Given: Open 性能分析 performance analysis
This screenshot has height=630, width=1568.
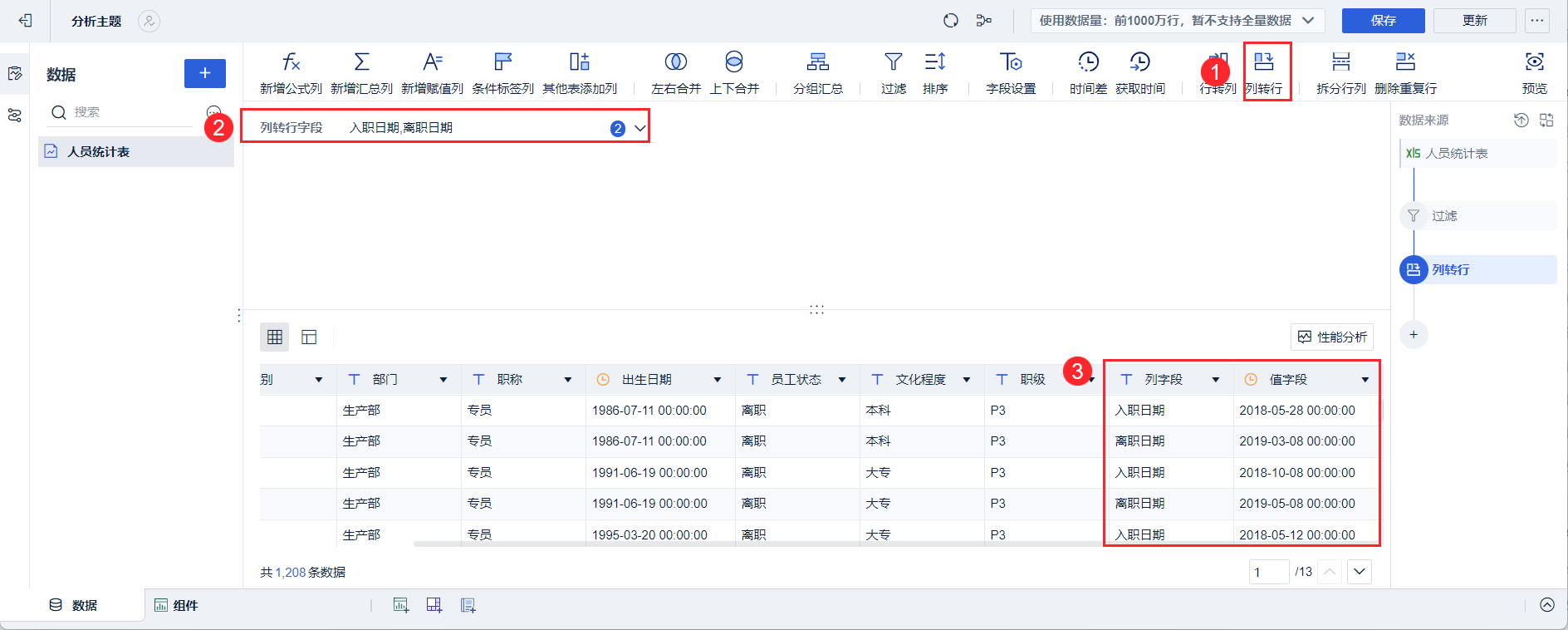Looking at the screenshot, I should click(1332, 337).
